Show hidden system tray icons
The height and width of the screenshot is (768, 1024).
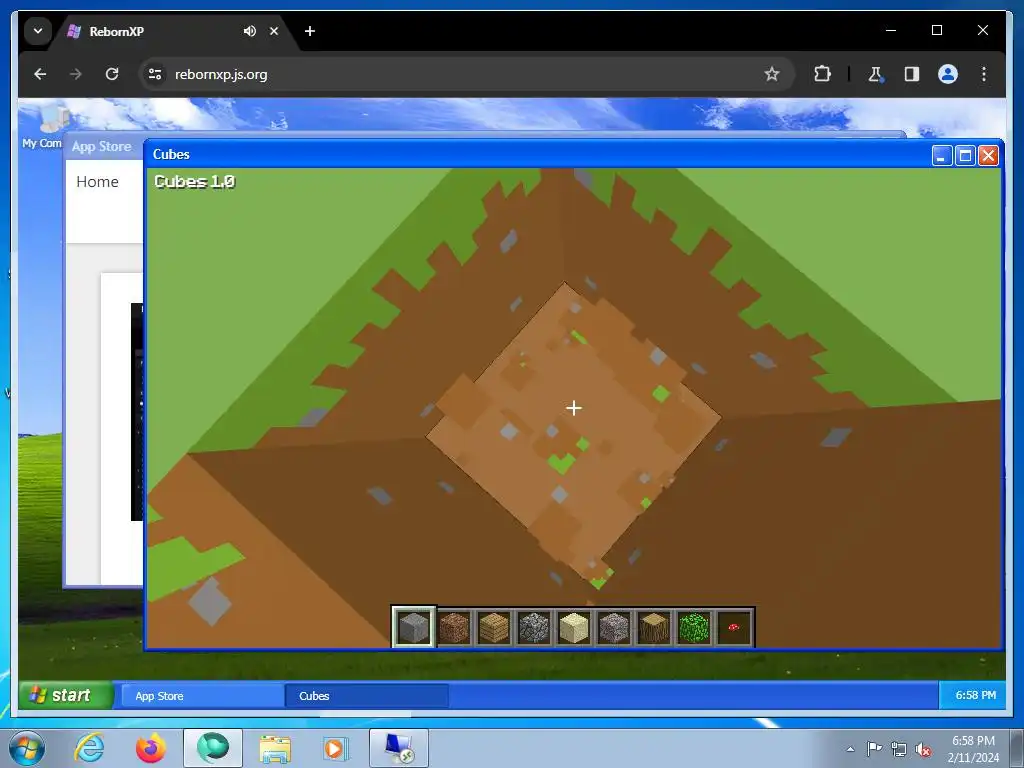point(850,749)
